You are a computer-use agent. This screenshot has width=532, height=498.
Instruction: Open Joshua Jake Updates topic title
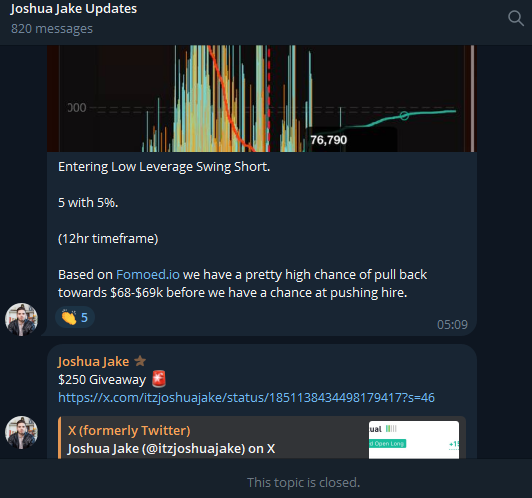click(x=74, y=8)
